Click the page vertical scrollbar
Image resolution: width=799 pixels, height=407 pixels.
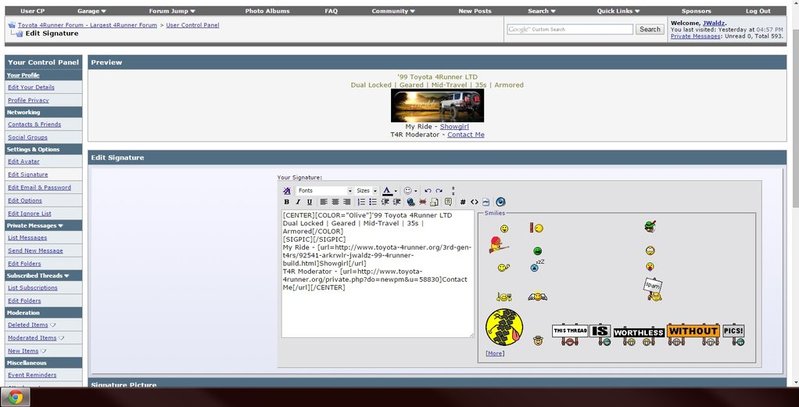click(x=796, y=194)
